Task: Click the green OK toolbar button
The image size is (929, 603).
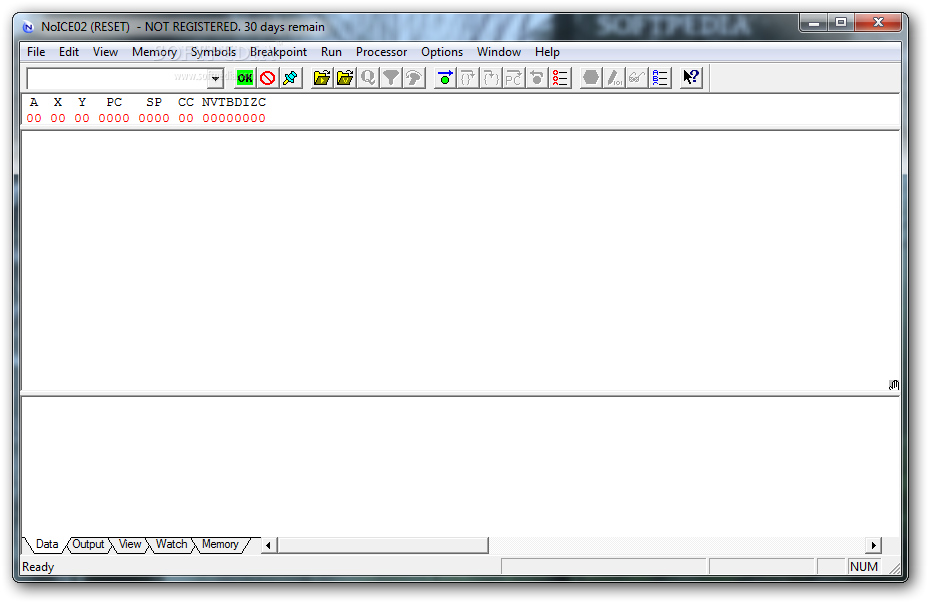Action: click(x=245, y=78)
